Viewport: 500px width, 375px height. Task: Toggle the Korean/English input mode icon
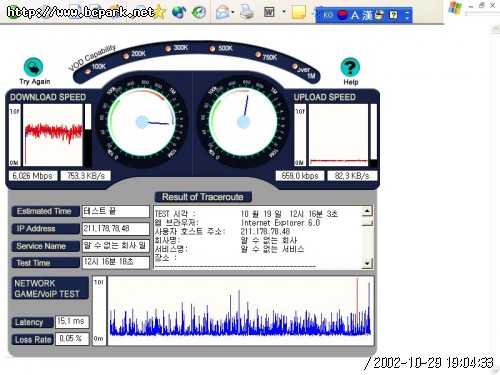355,15
